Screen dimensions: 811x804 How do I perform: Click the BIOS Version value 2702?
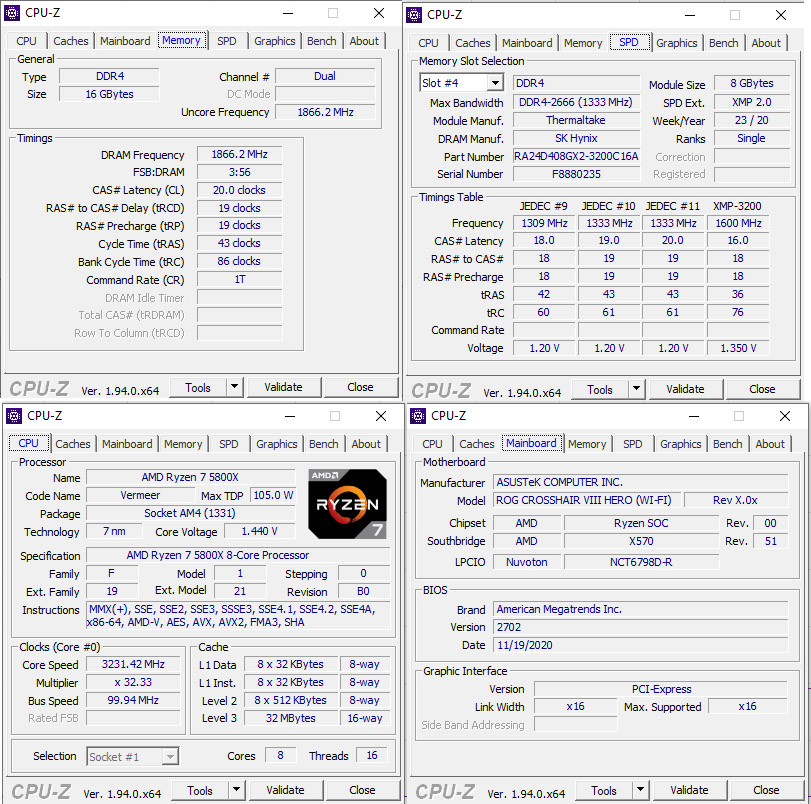[640, 627]
